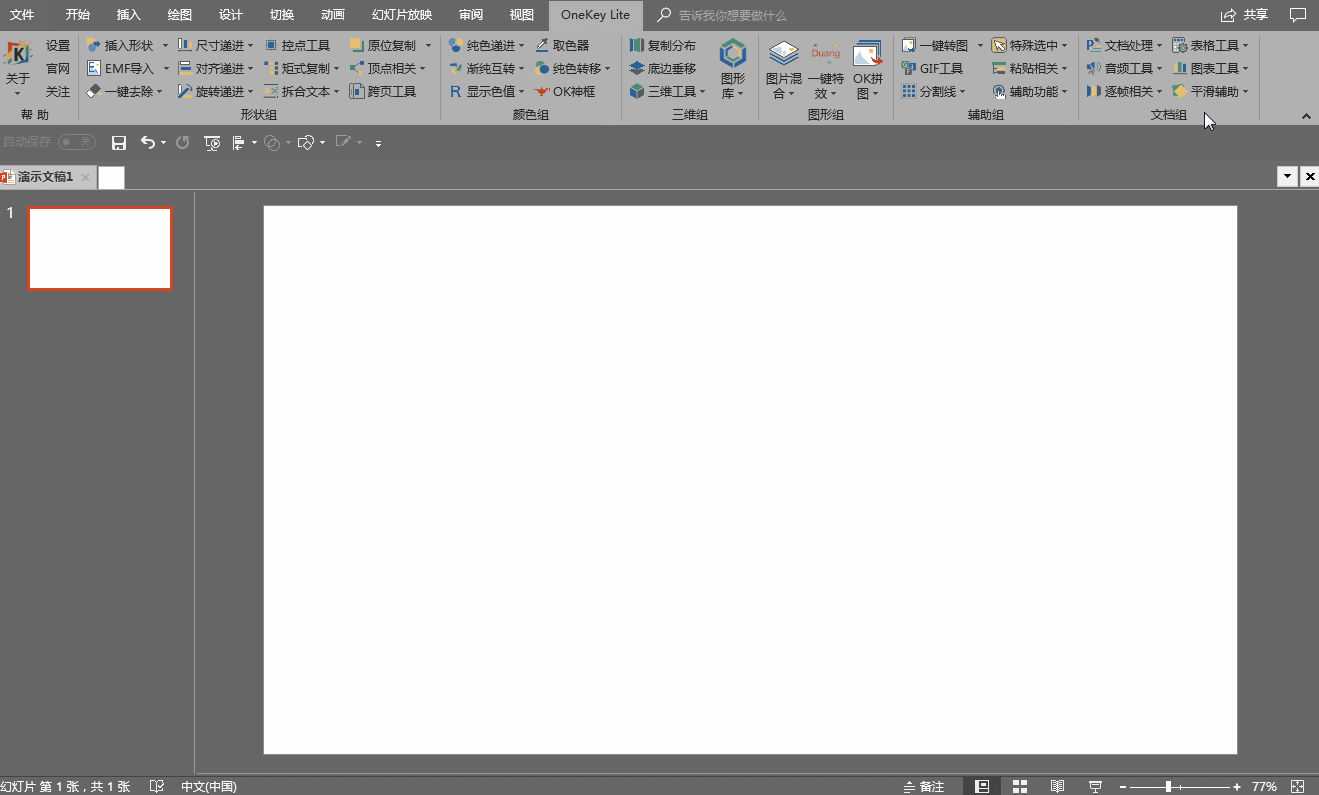Expand the 图形库 dropdown
Screen dimensions: 1319x795
733,70
